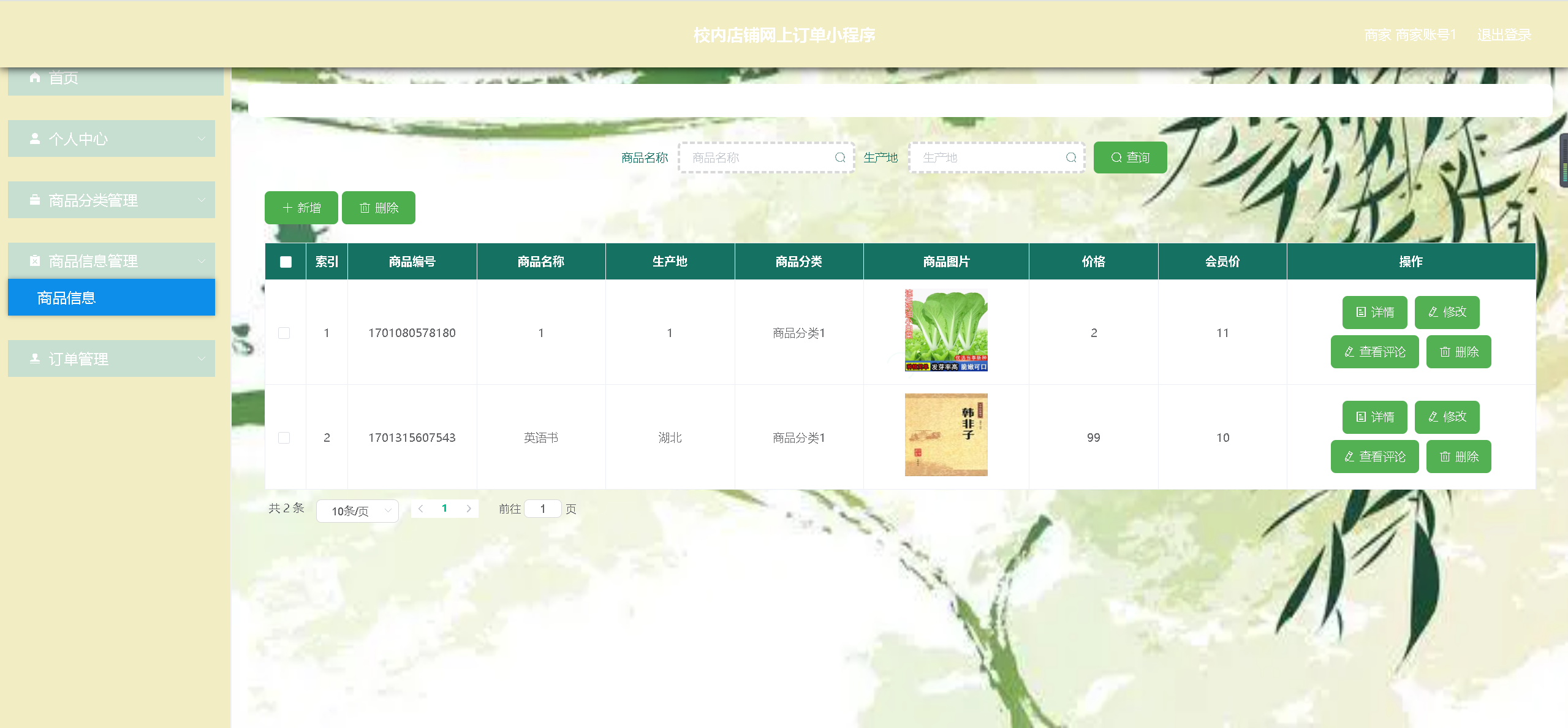The height and width of the screenshot is (728, 1568).
Task: Click the home icon beside 首页
Action: (x=35, y=78)
